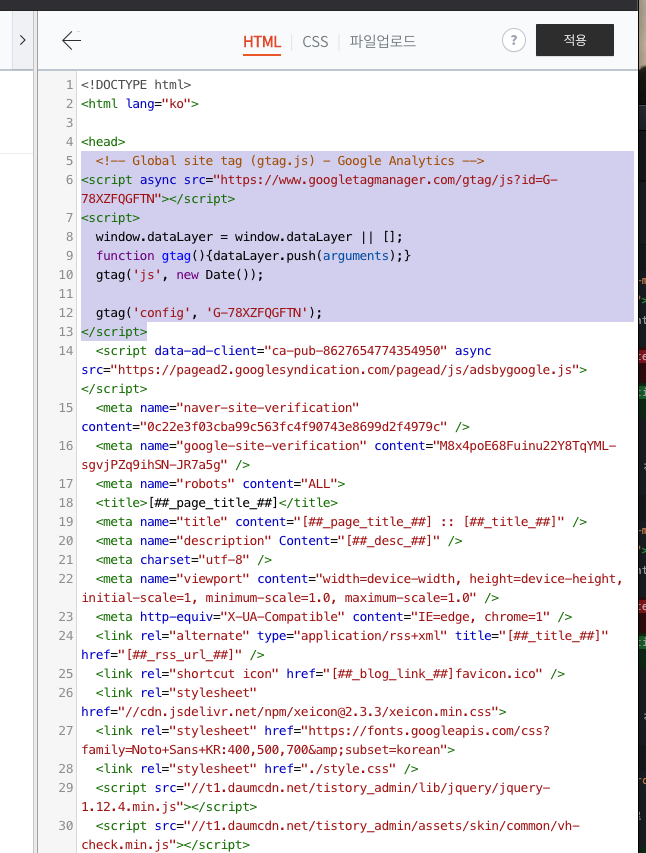This screenshot has height=853, width=646.
Task: Click the gtag('config') line
Action: pos(209,313)
